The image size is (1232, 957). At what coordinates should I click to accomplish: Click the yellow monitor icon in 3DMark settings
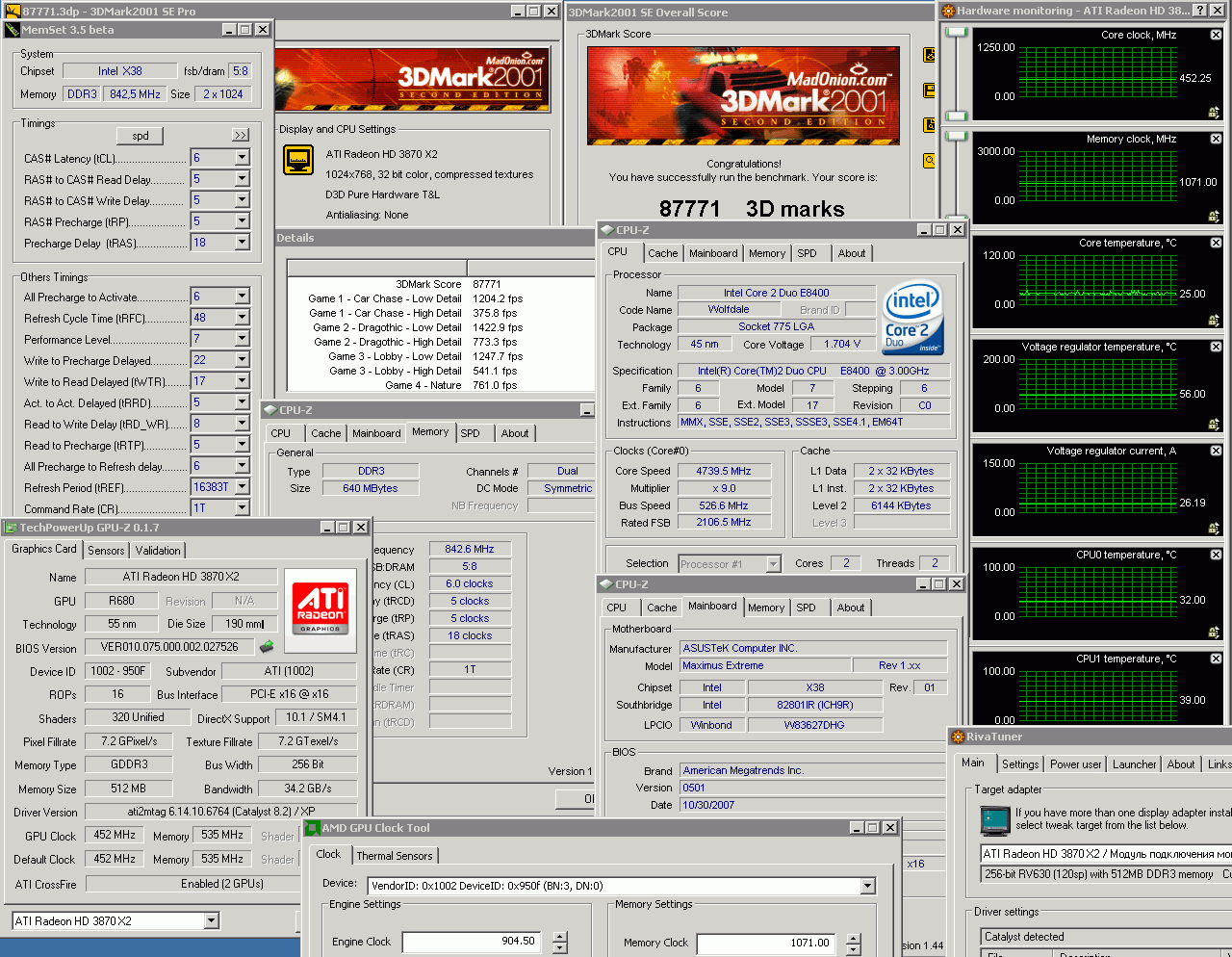(x=298, y=160)
